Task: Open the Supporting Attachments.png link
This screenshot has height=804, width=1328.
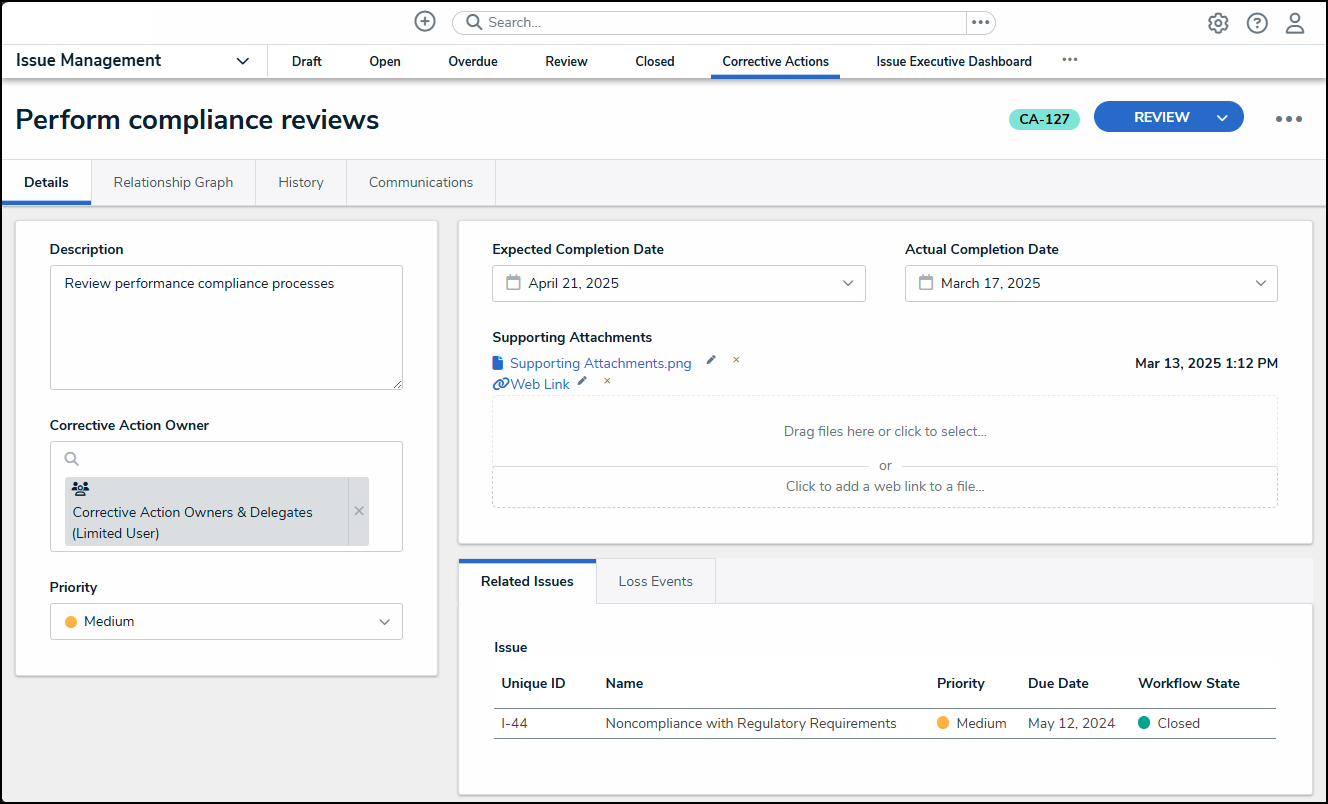Action: pos(600,363)
